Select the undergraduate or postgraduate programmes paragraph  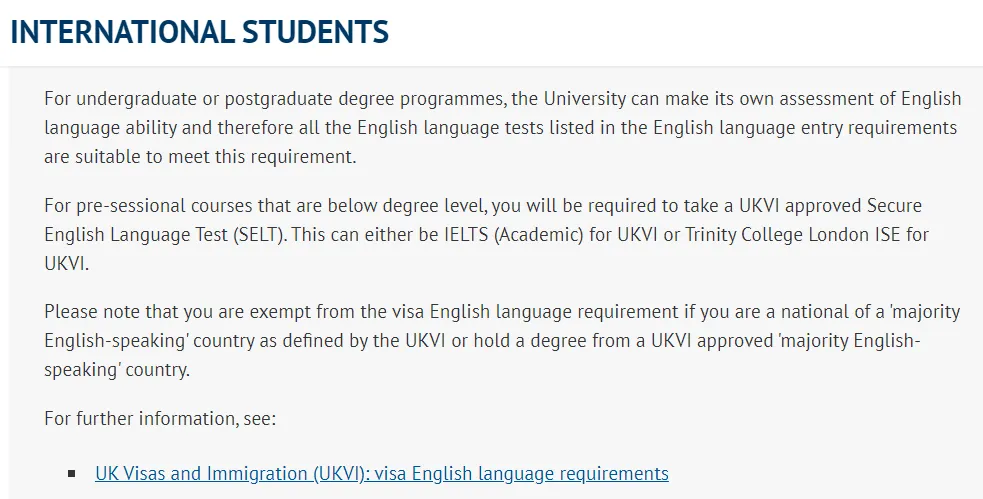pyautogui.click(x=502, y=127)
